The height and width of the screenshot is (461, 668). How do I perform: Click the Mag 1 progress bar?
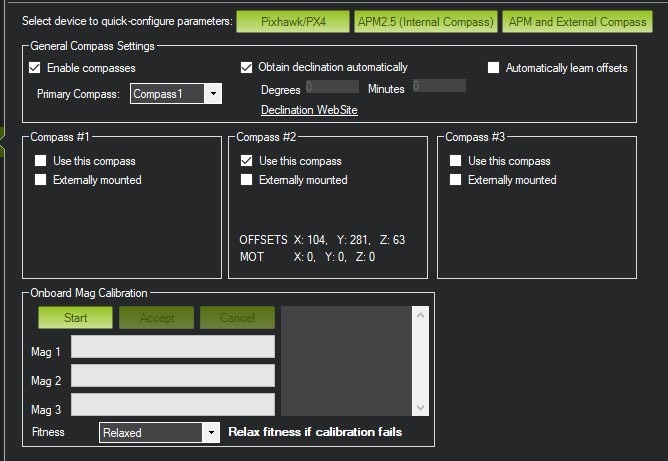click(173, 346)
